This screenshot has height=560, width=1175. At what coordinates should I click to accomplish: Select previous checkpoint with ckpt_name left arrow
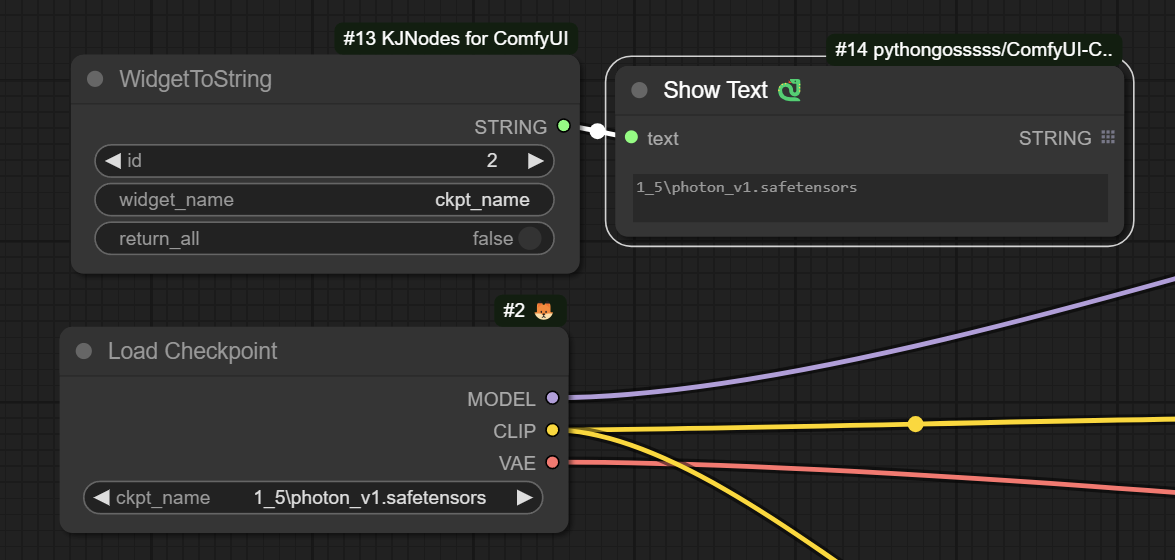coord(101,498)
